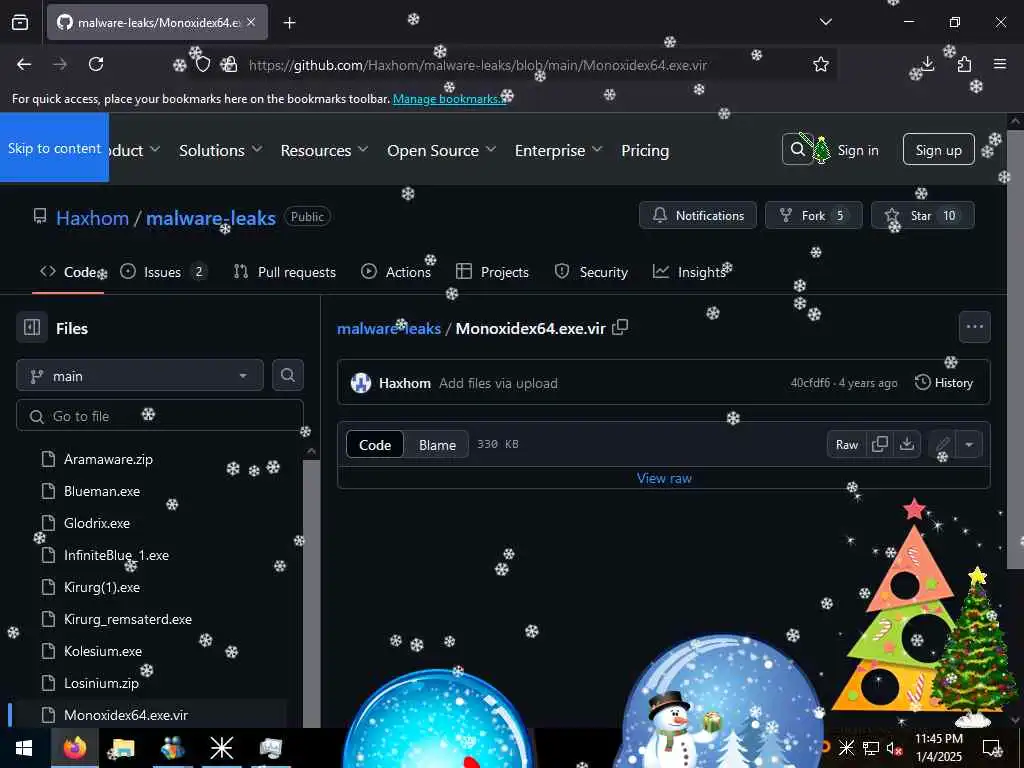This screenshot has height=768, width=1024.
Task: Open the Add files via upload commit
Action: pyautogui.click(x=498, y=383)
